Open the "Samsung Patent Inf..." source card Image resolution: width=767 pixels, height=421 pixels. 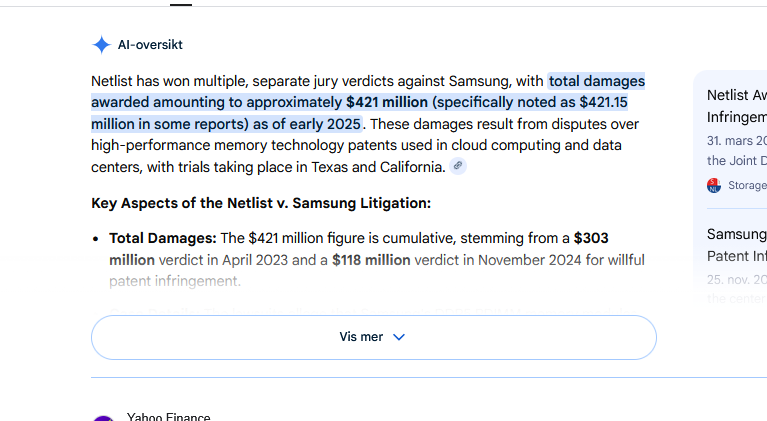737,244
